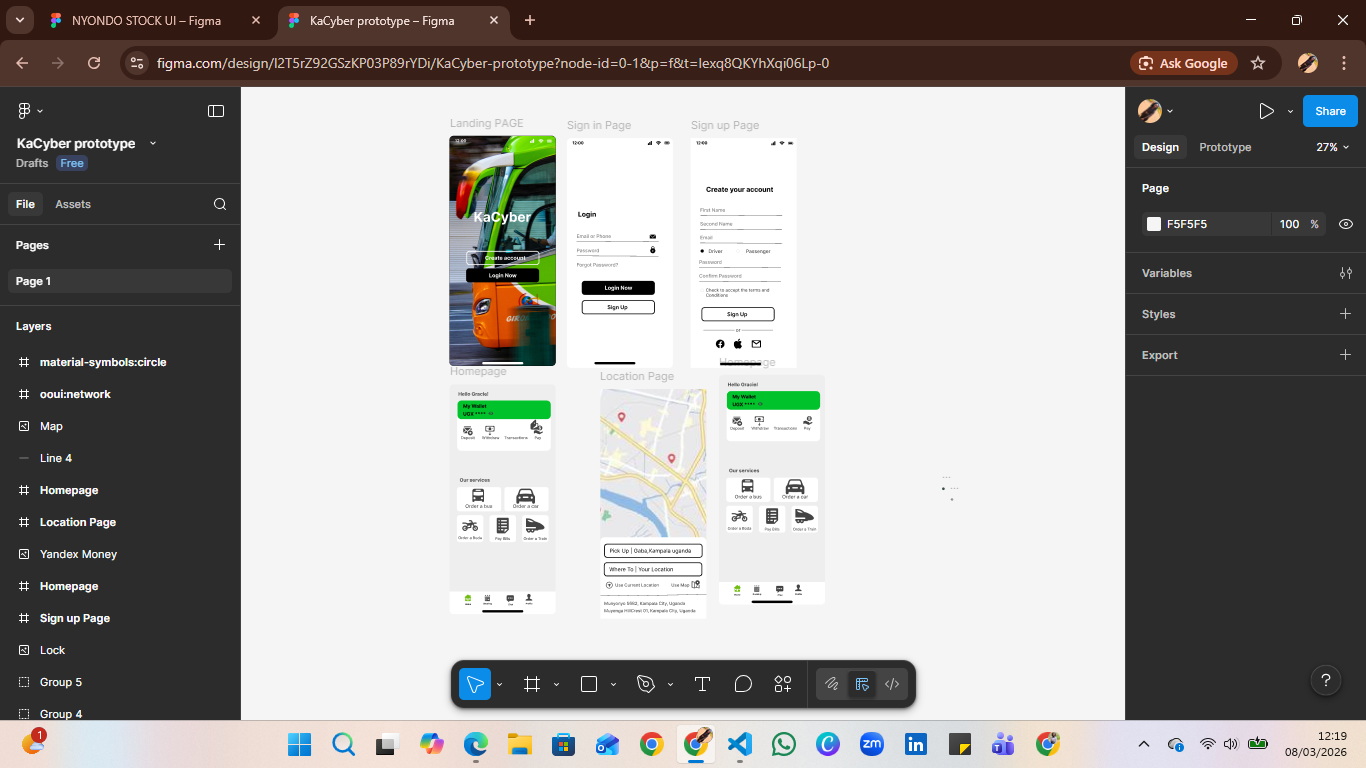
Task: Add a new page with plus icon
Action: click(219, 245)
